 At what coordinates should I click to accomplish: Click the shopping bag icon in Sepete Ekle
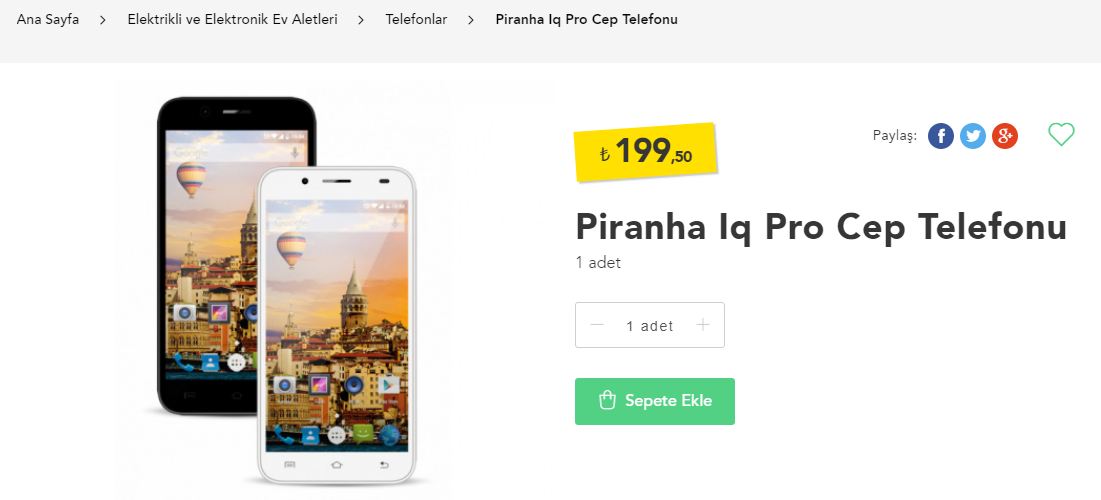(607, 401)
